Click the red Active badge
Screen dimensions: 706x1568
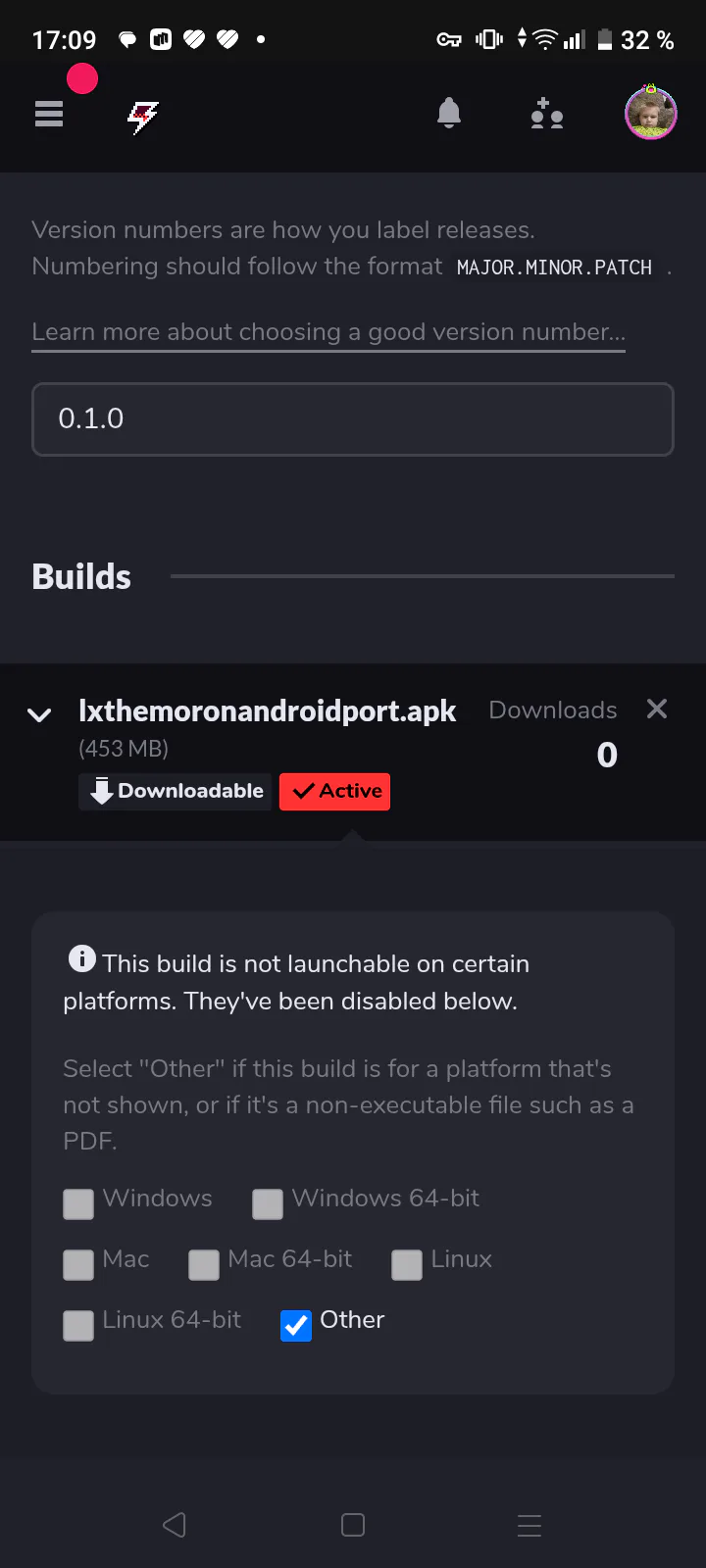pos(334,792)
